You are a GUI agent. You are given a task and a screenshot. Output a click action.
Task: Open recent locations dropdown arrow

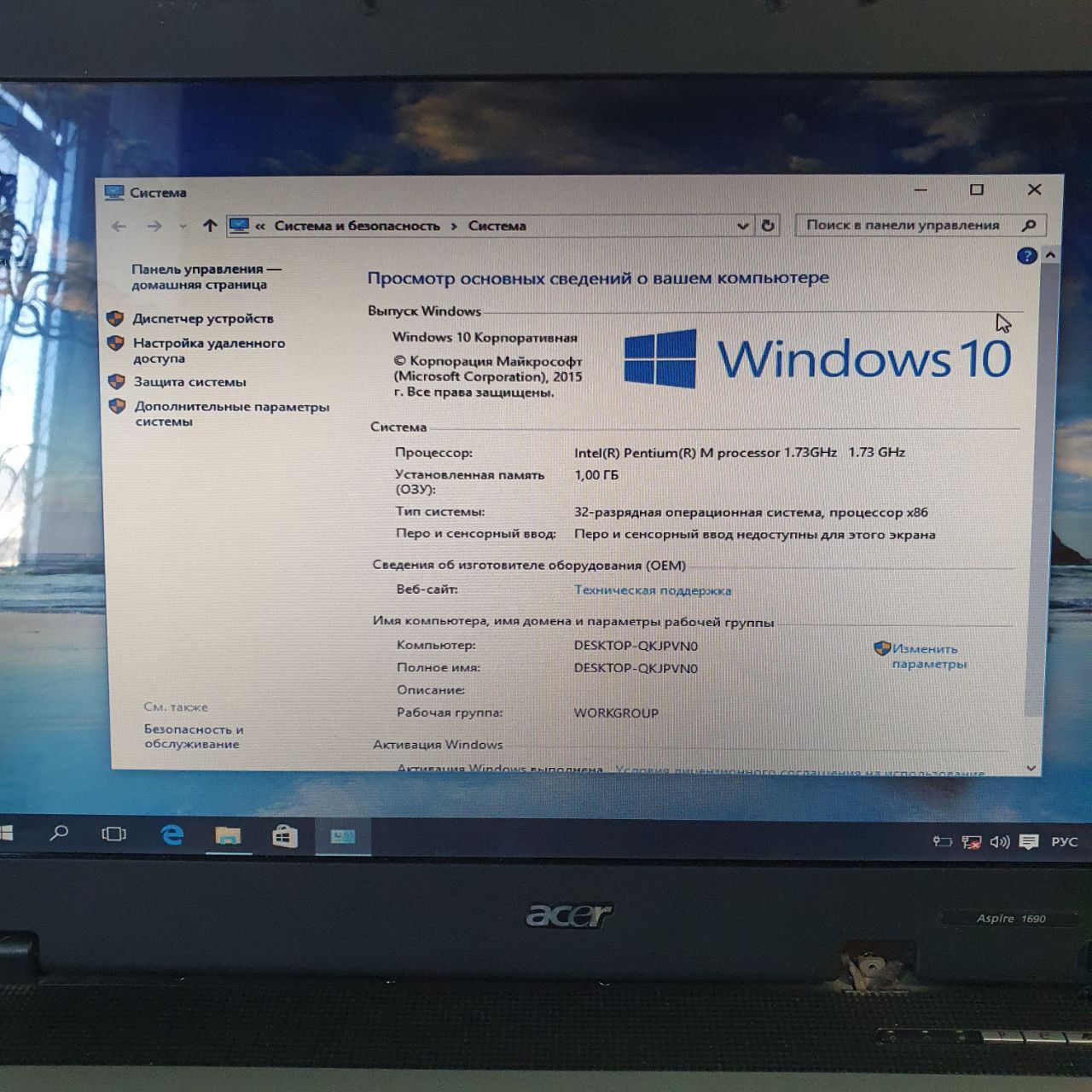[183, 226]
